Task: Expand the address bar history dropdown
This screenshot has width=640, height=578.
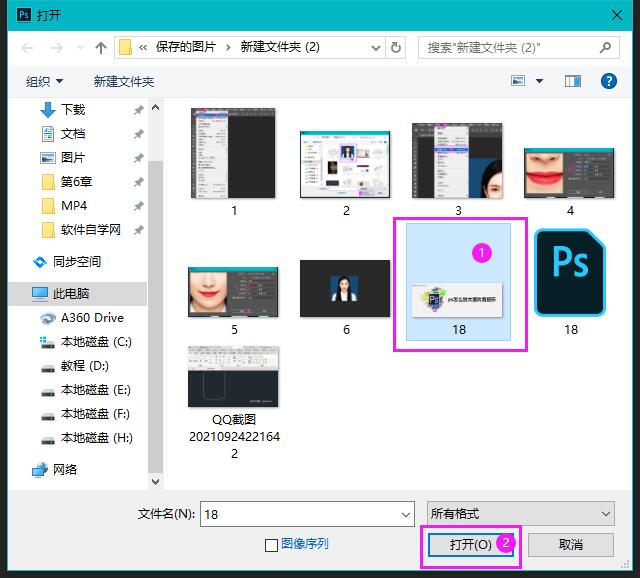Action: coord(376,48)
